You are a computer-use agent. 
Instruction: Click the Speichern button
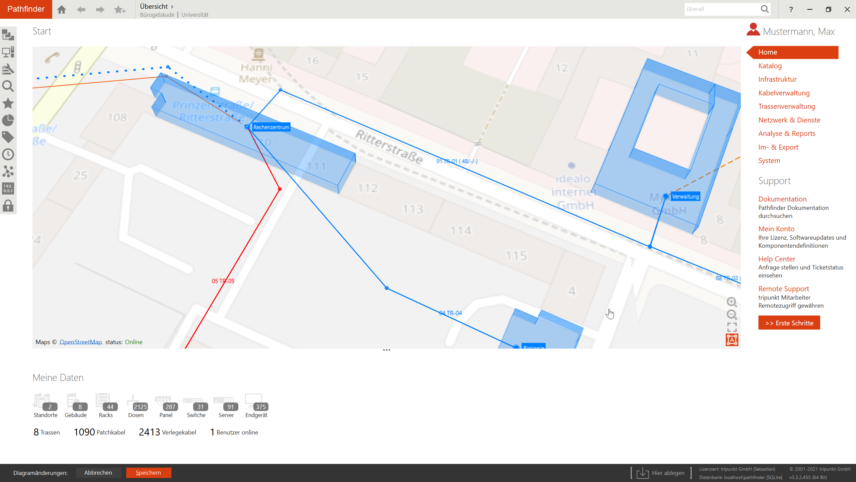(148, 473)
